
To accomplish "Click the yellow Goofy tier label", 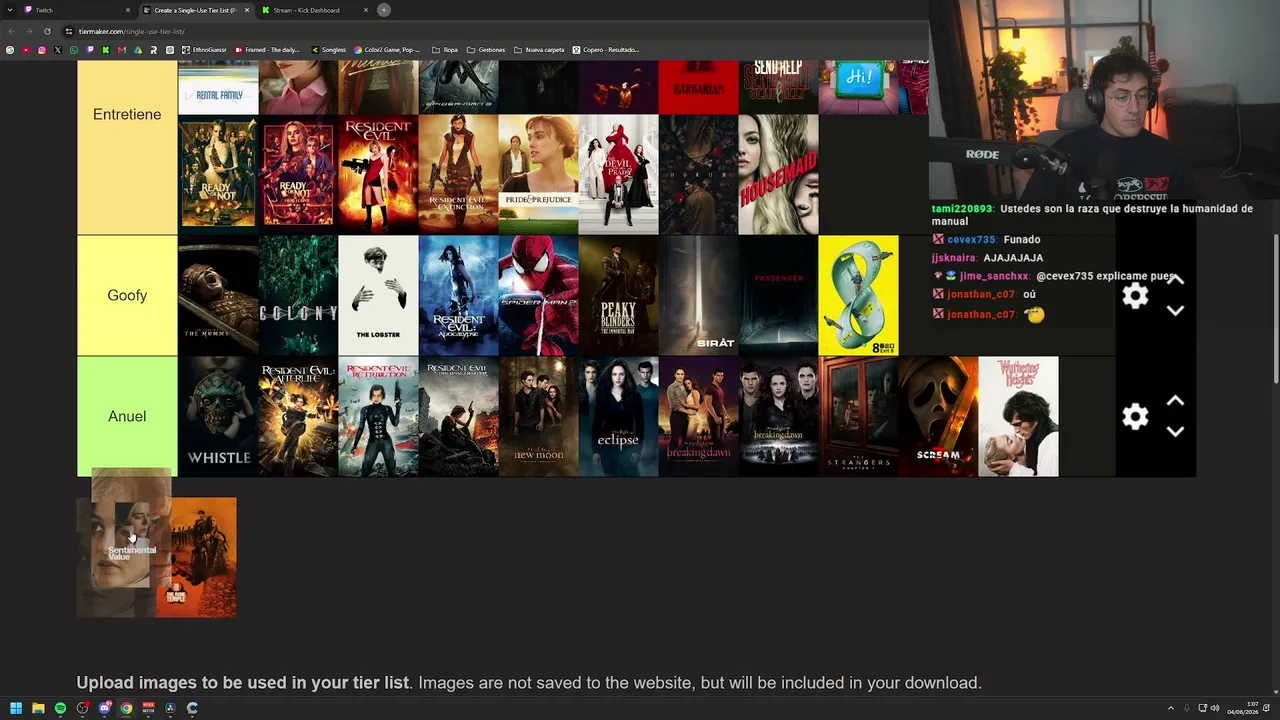I will click(x=127, y=296).
